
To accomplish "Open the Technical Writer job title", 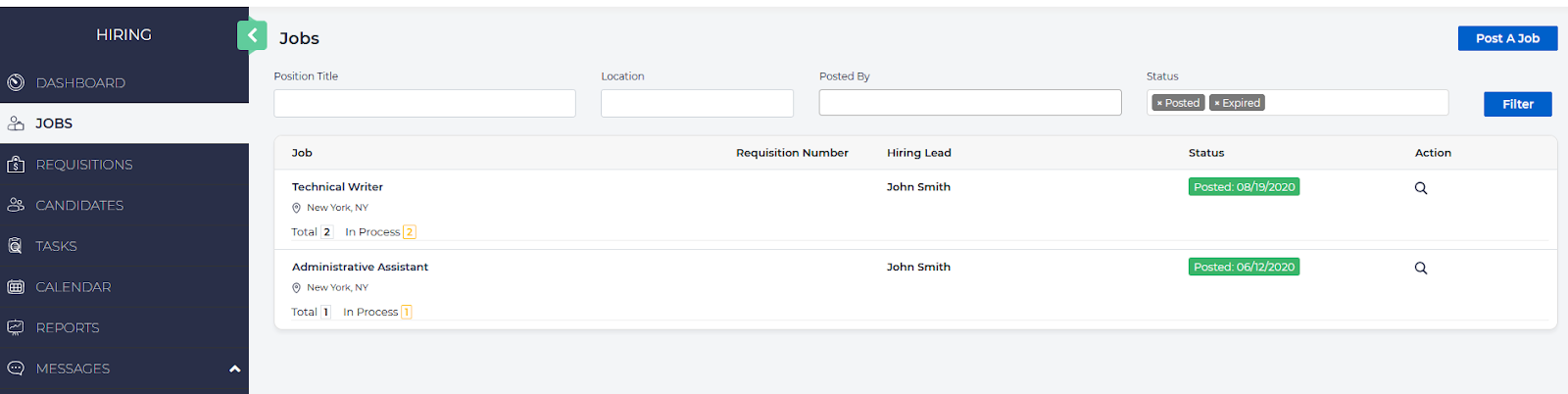I will point(337,187).
